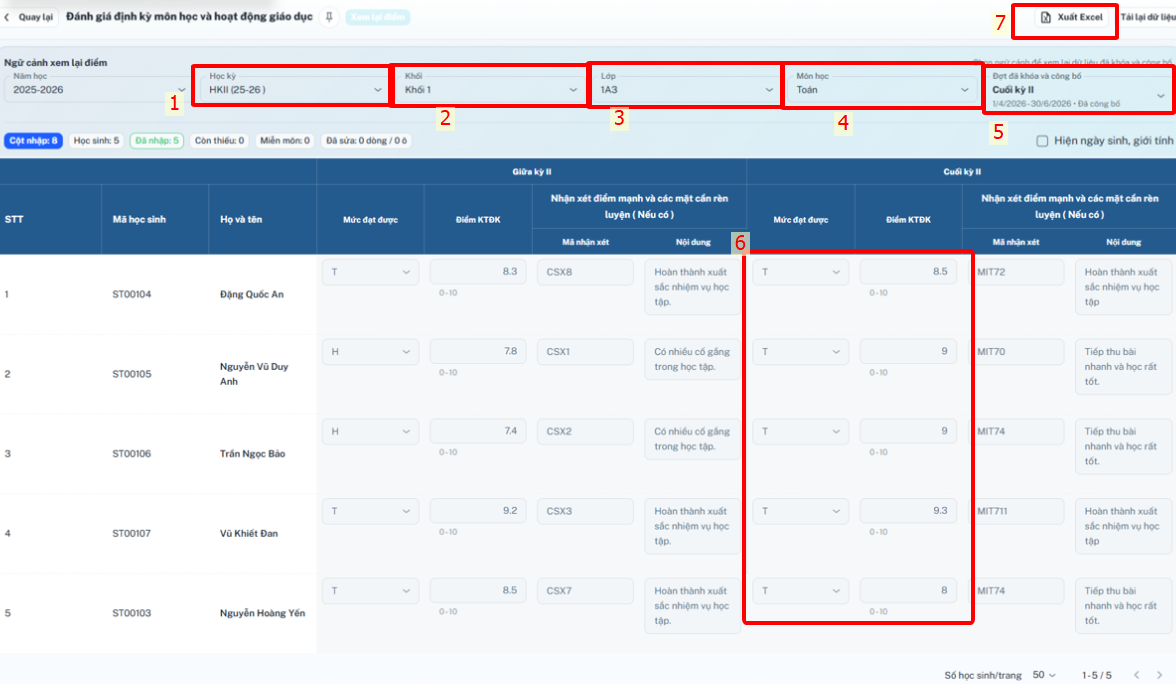Screen dimensions: 1176x684
Task: Open Cuối kỳ II Mức đạt được for Nguyễn Hoàng Yến
Action: point(800,590)
